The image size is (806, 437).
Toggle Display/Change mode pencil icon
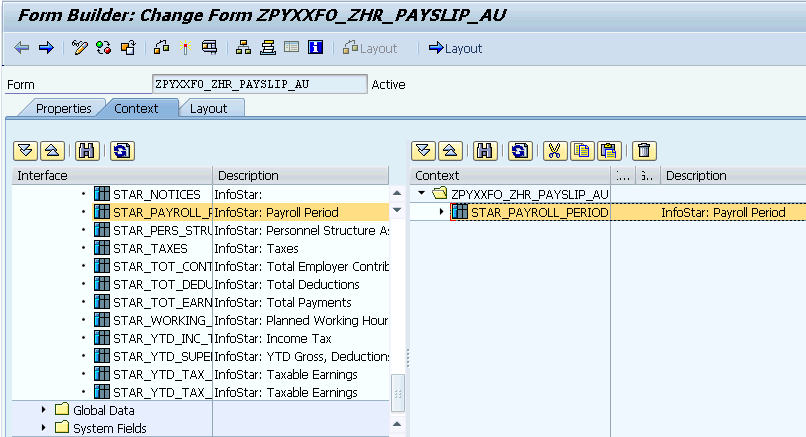tap(80, 48)
